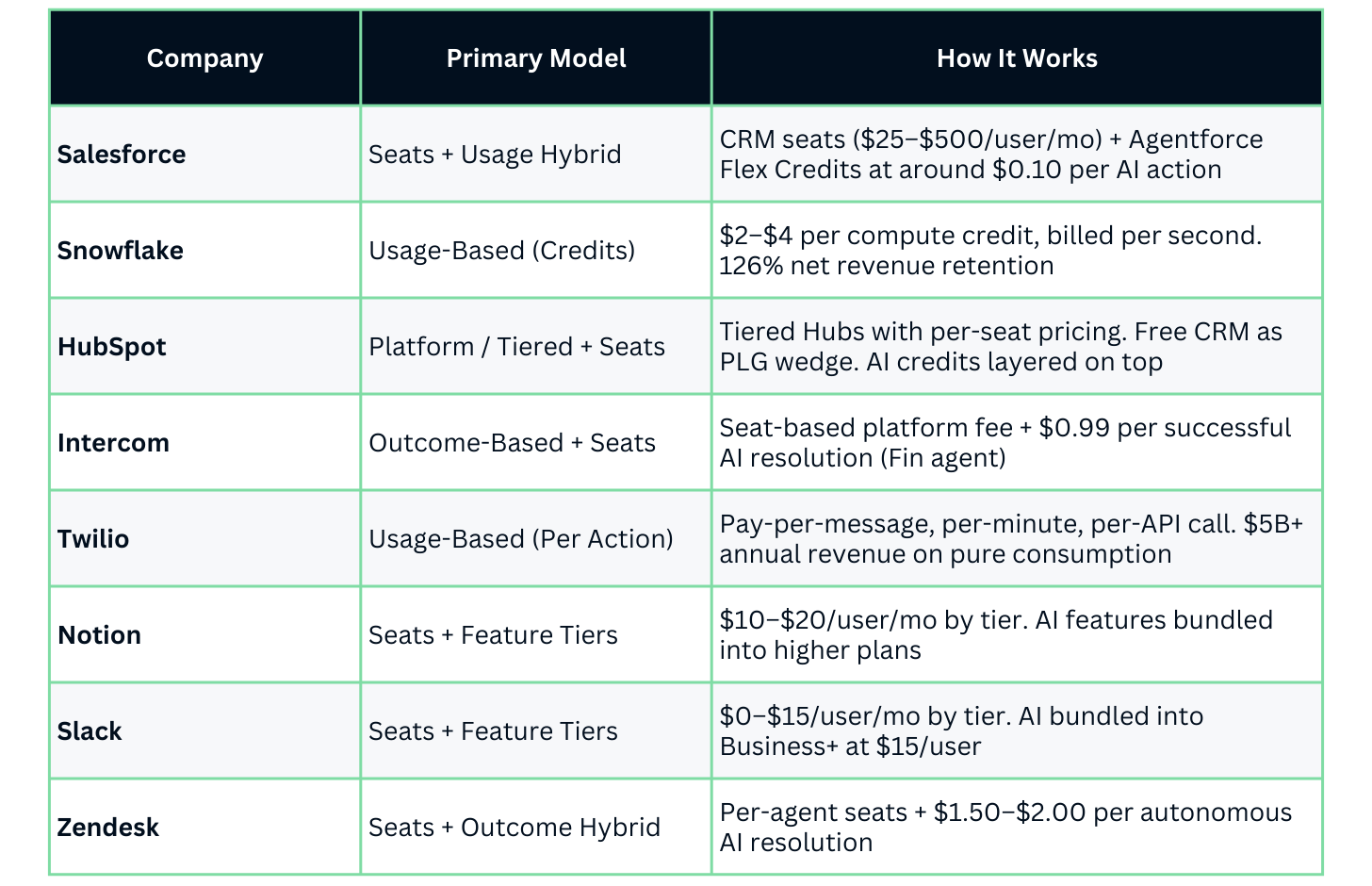The width and height of the screenshot is (1372, 886).
Task: Click the Zendesk company cell
Action: tap(107, 828)
